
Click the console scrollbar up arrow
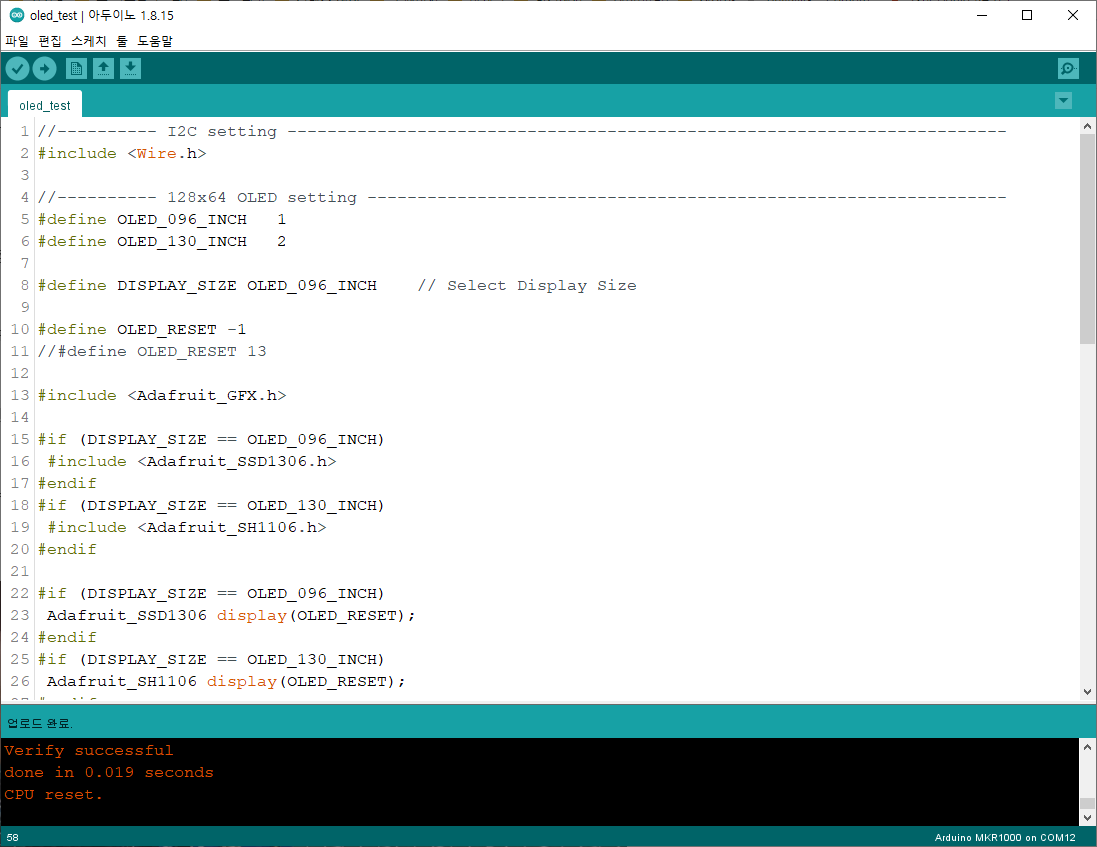click(x=1087, y=747)
